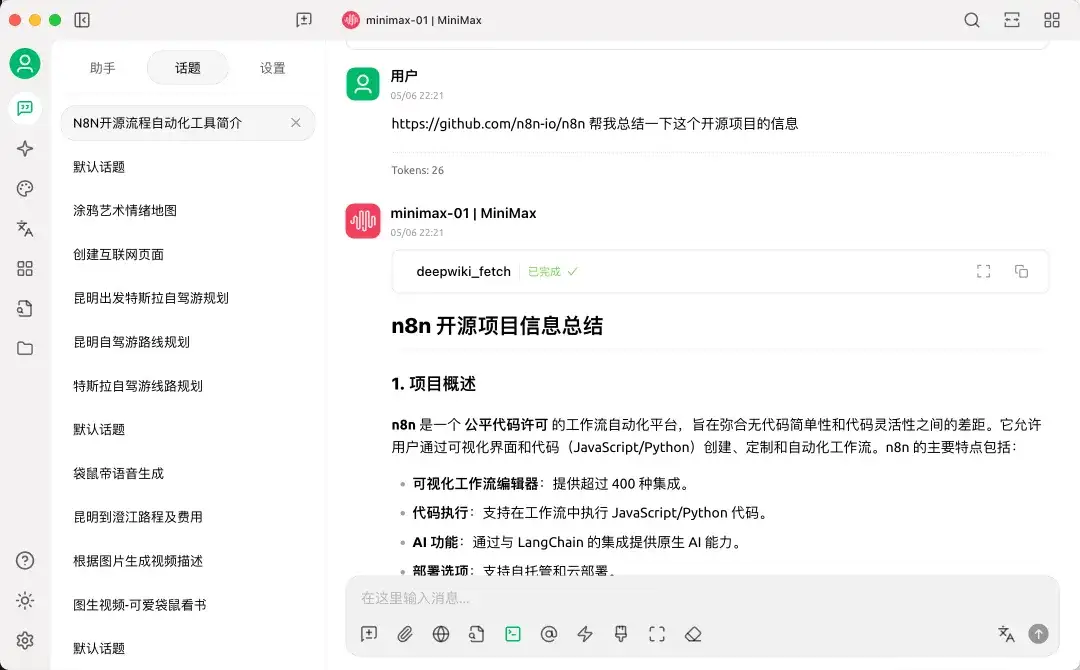Toggle web search globe icon
This screenshot has width=1080, height=670.
point(441,634)
